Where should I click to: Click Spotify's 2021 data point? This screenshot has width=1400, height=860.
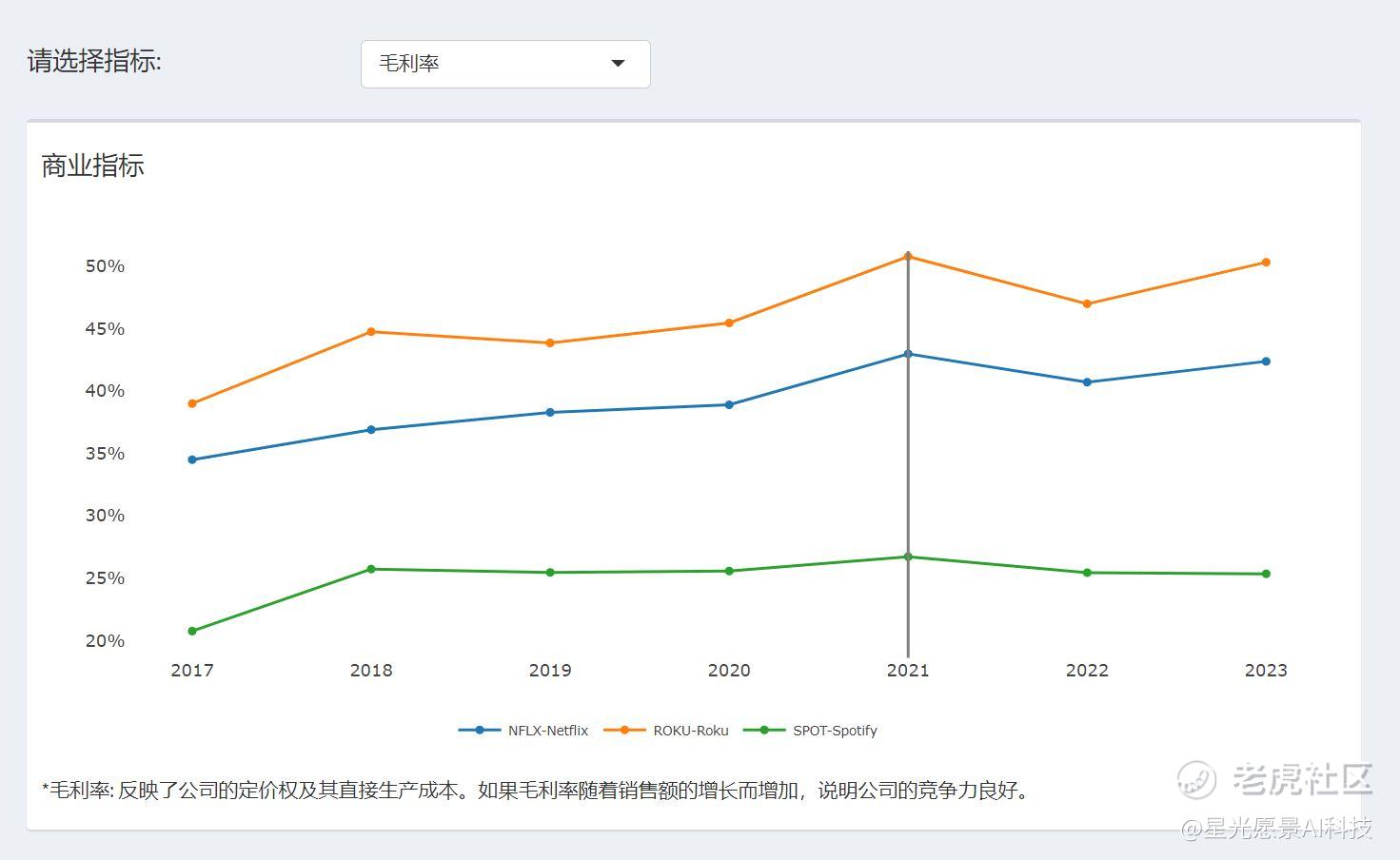[908, 557]
